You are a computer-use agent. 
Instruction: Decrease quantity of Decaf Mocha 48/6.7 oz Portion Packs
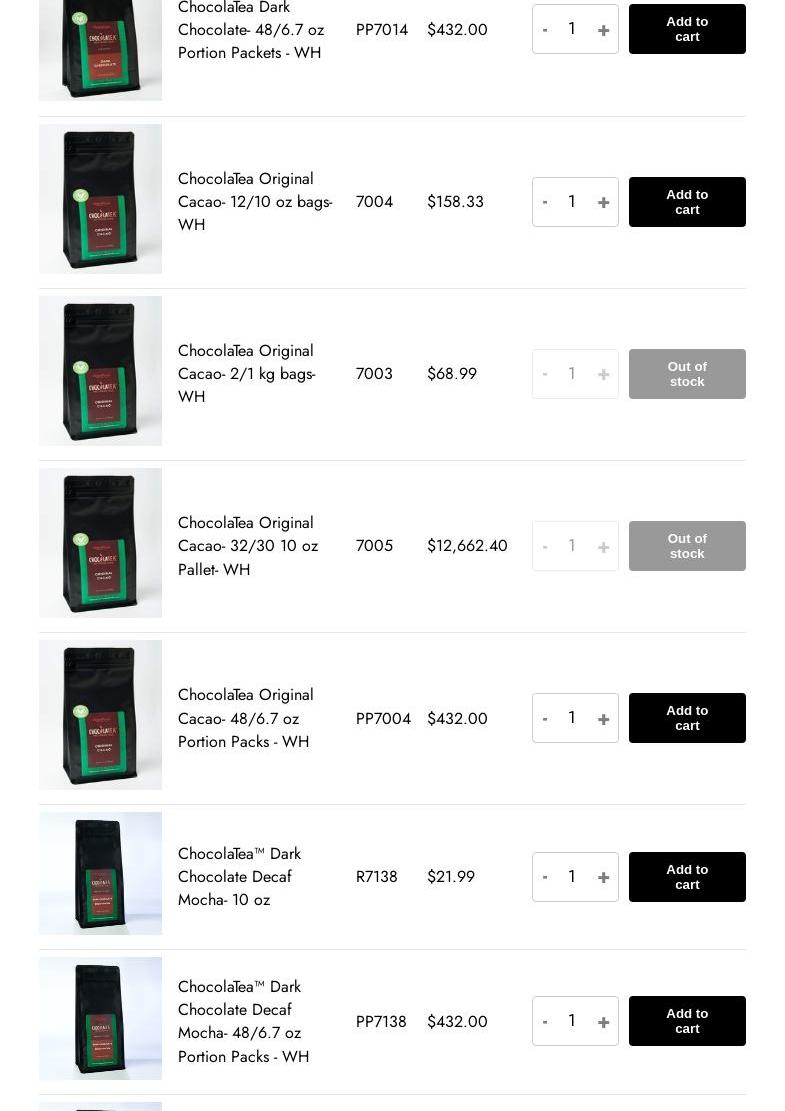point(545,1022)
